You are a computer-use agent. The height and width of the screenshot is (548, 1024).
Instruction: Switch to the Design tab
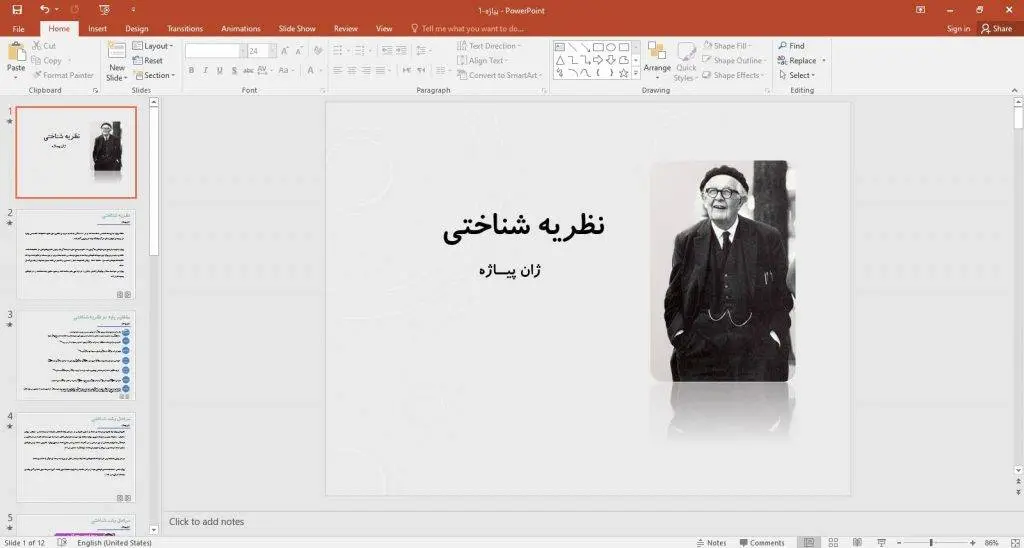coord(137,29)
